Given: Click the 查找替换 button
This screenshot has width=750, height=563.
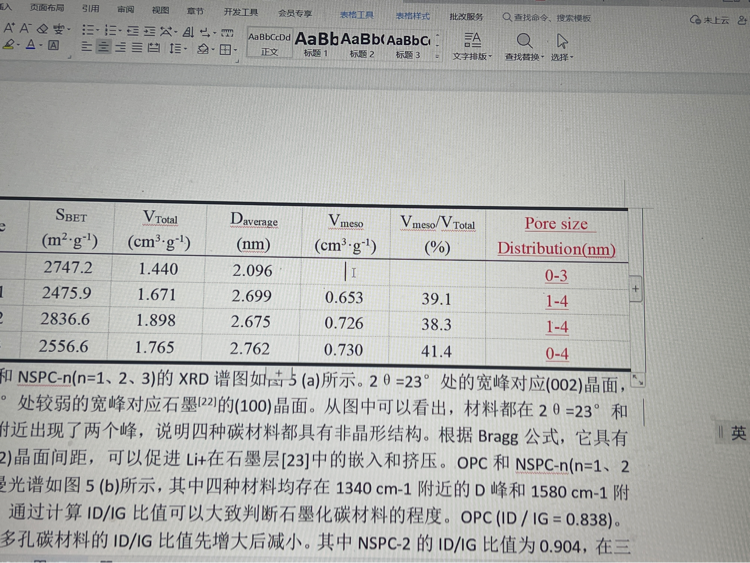Looking at the screenshot, I should (x=524, y=47).
